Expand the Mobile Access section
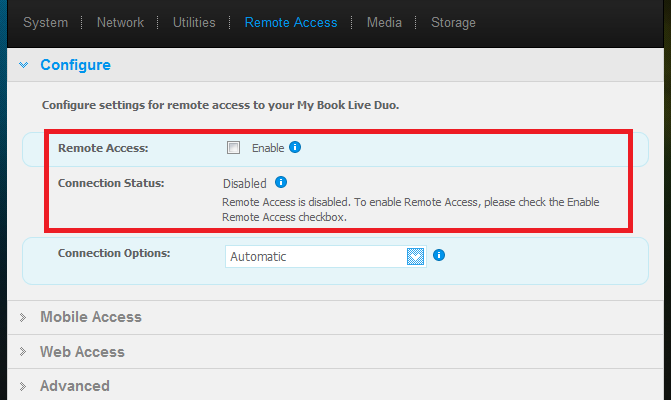This screenshot has width=671, height=400. pos(90,317)
